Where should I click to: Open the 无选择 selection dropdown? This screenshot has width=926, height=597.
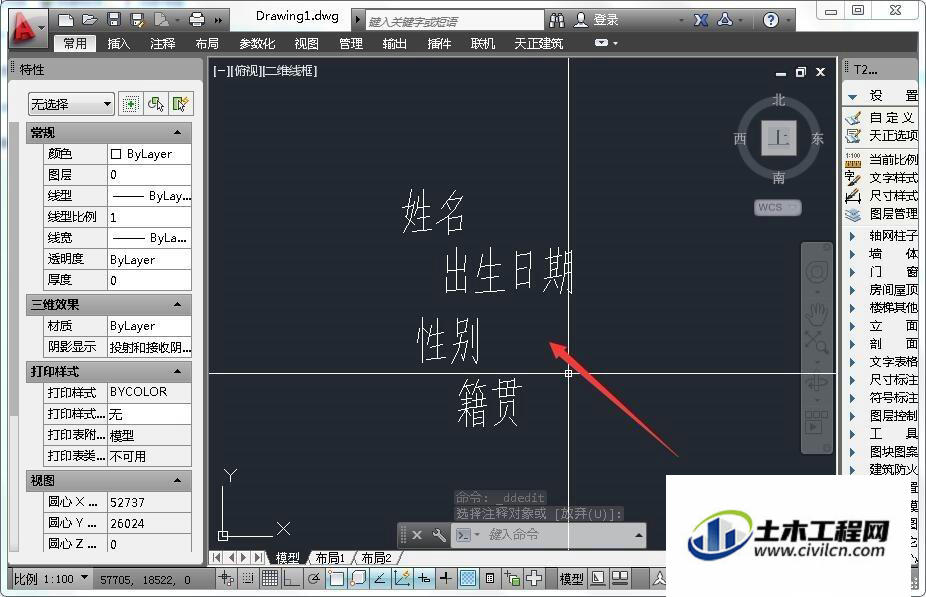coord(71,105)
